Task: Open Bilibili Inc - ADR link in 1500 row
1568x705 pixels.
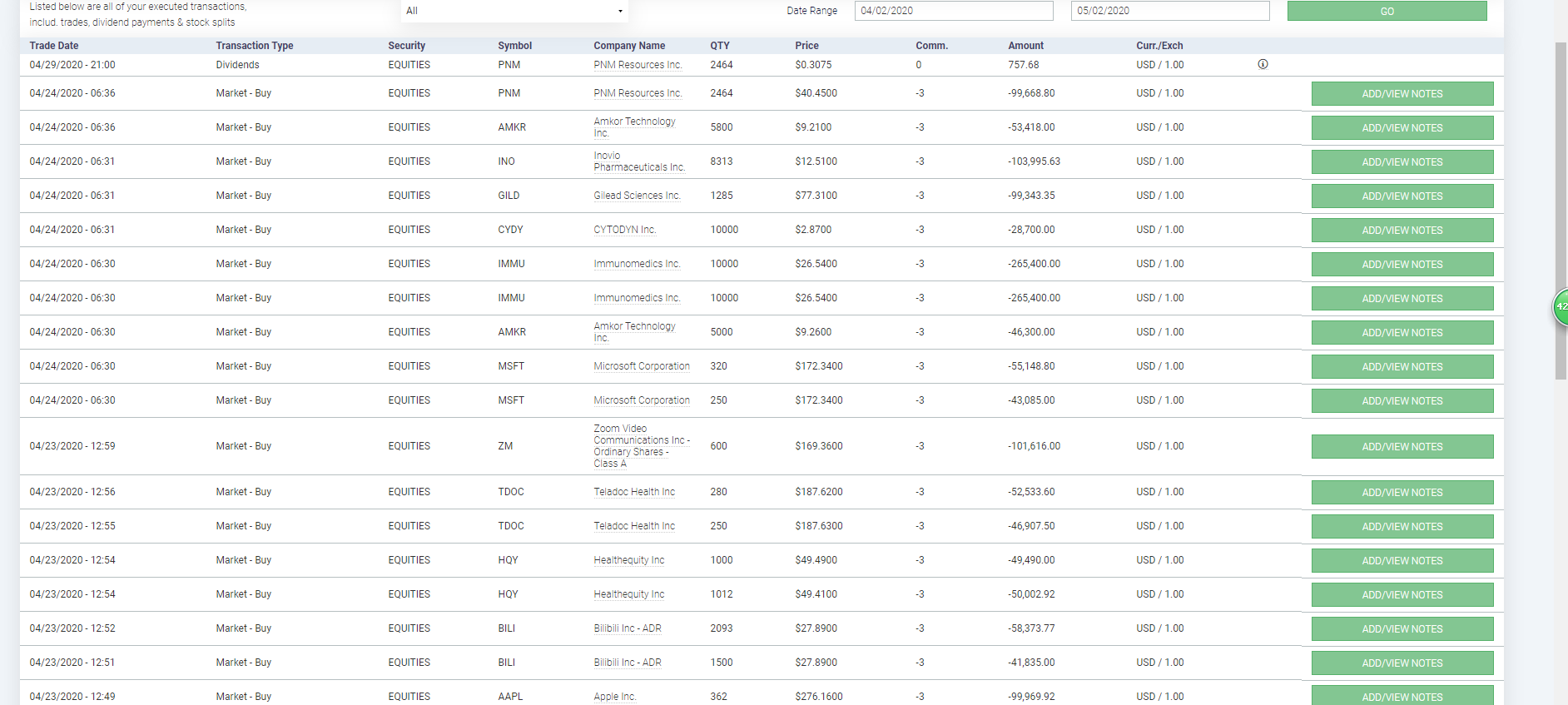Action: 628,663
